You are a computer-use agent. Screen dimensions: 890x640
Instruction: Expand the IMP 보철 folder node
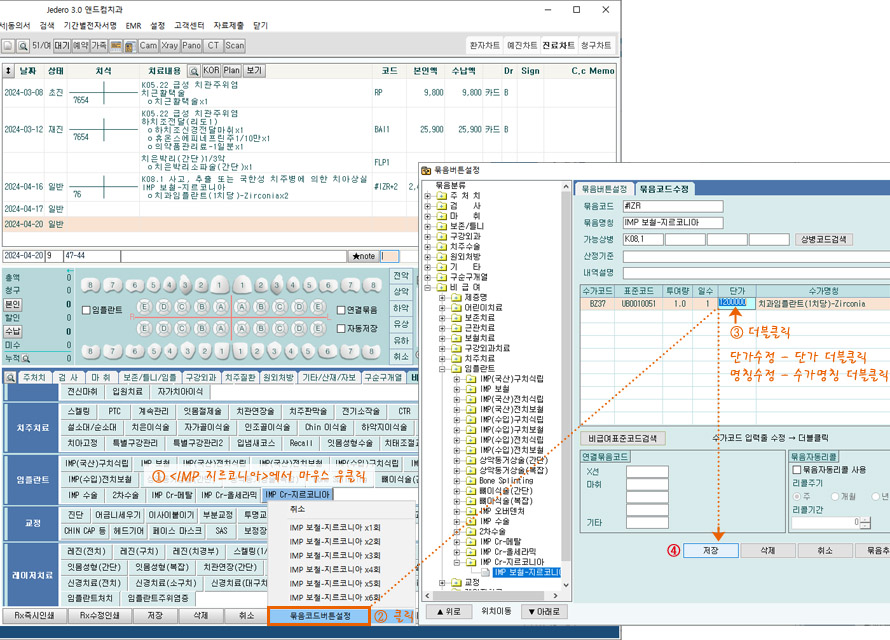point(457,389)
